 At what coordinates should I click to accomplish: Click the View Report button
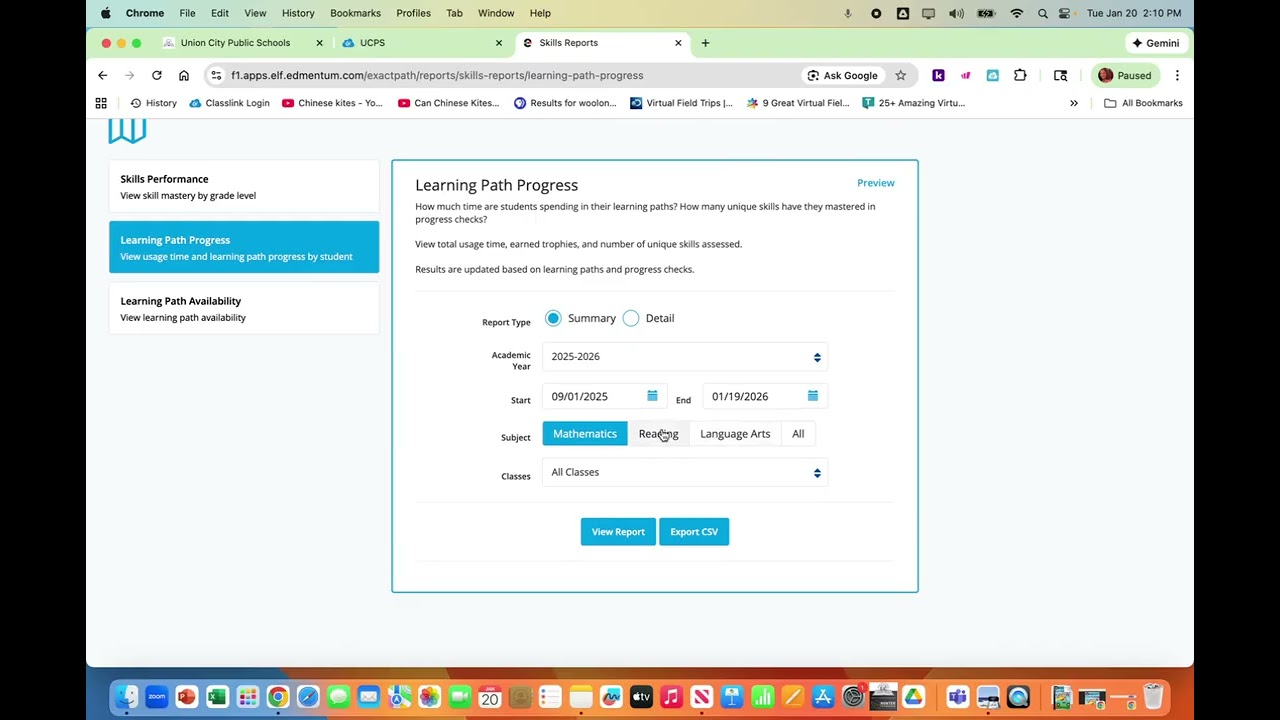tap(618, 532)
